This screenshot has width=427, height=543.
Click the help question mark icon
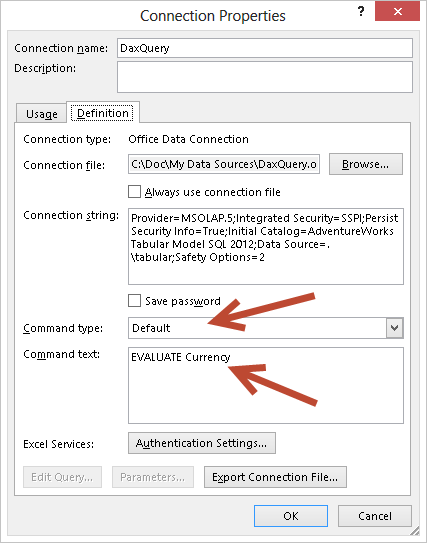[x=361, y=11]
